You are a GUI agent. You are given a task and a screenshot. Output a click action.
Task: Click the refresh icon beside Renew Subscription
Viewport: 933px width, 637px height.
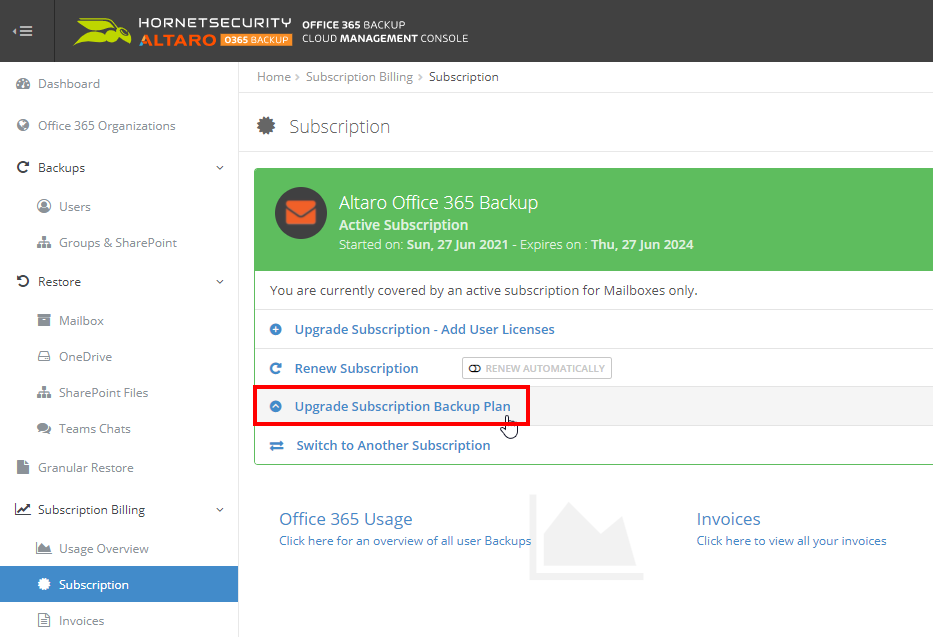(x=276, y=368)
